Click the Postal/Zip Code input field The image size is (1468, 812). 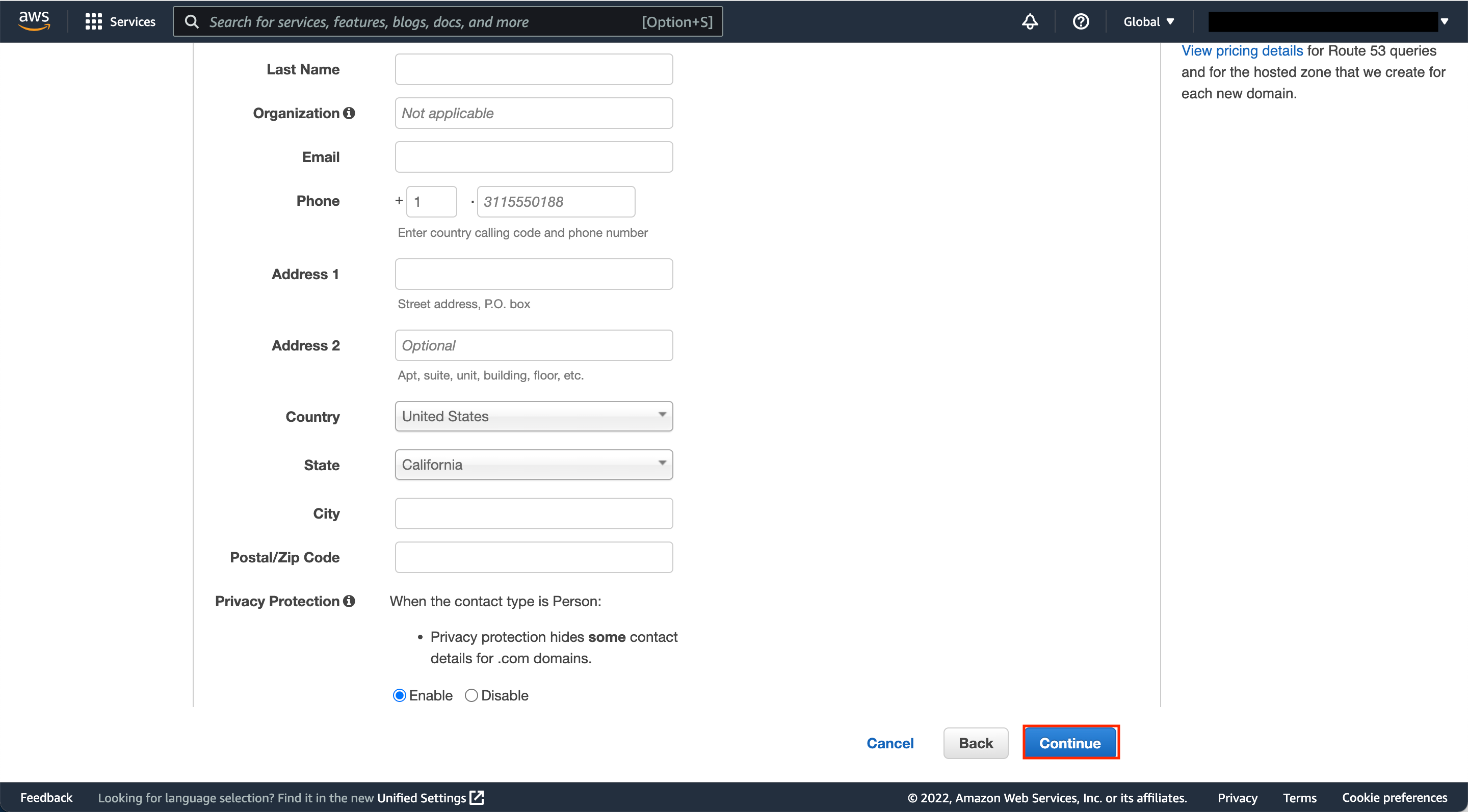[534, 557]
